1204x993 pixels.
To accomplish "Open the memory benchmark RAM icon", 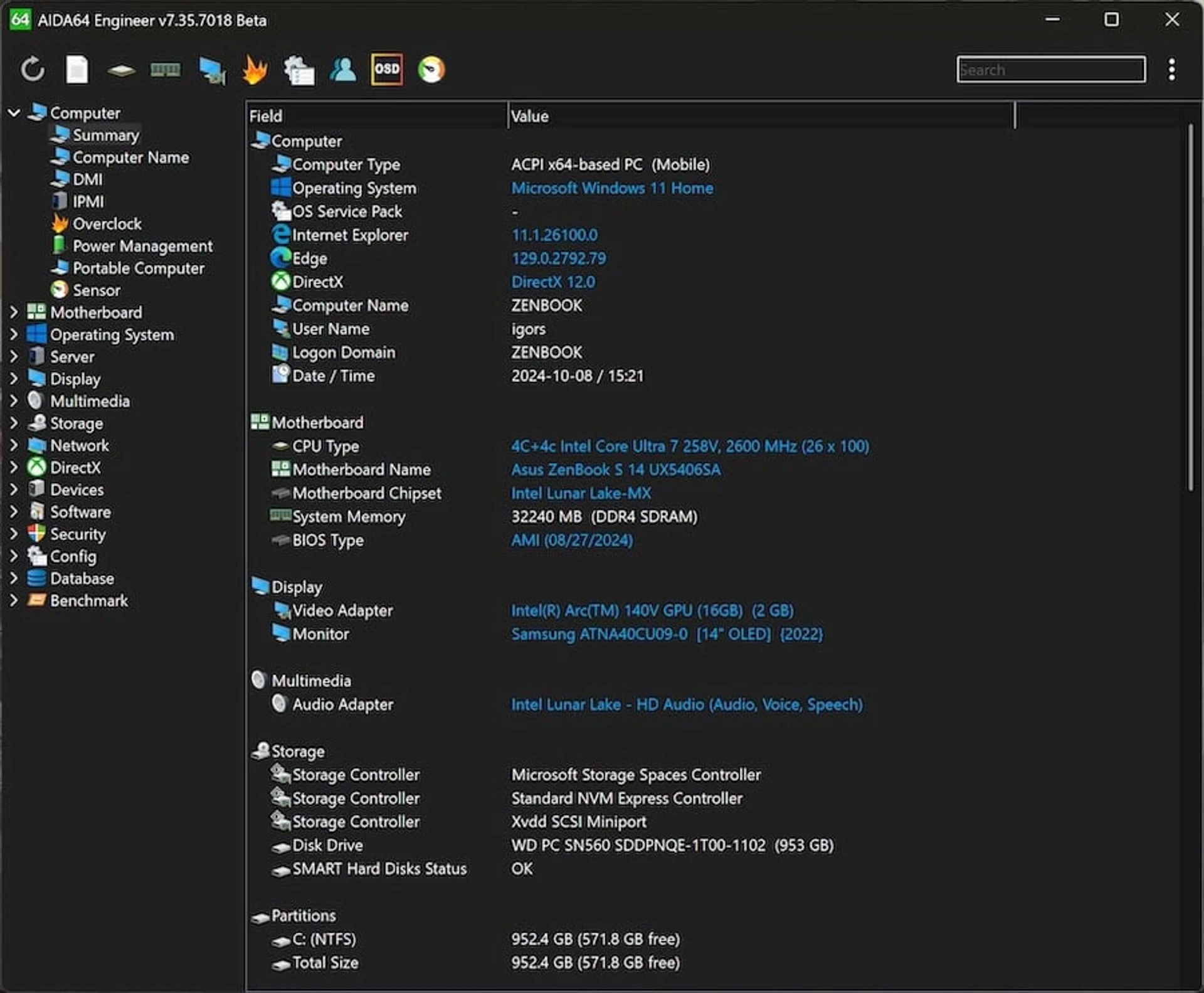I will tap(166, 70).
